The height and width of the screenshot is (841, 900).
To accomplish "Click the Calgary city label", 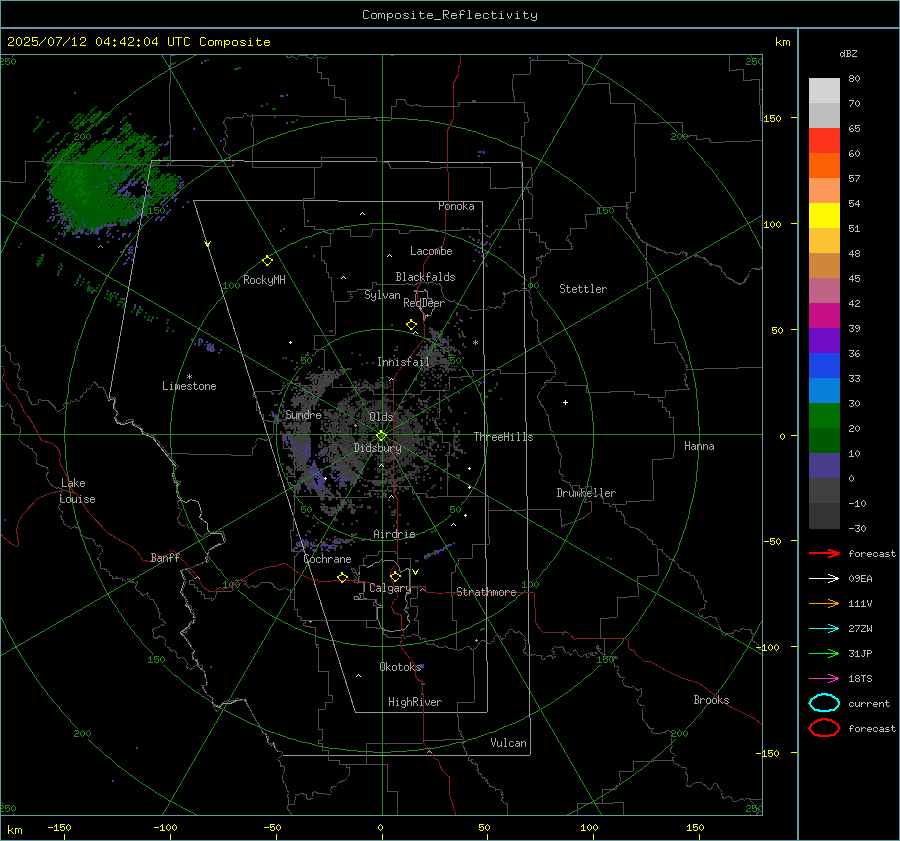I will tap(390, 588).
